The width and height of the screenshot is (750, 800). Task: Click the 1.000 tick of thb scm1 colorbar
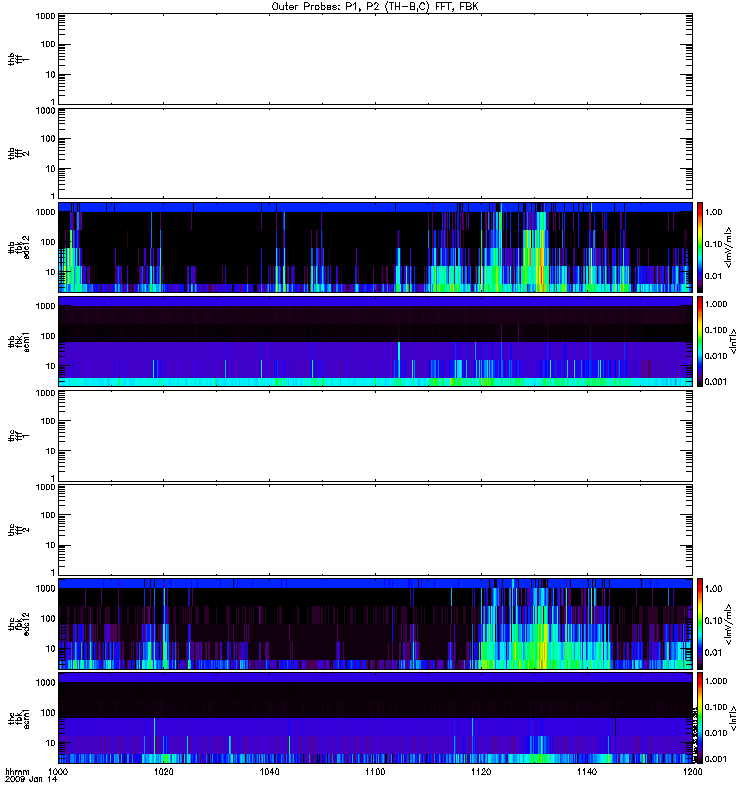click(716, 304)
